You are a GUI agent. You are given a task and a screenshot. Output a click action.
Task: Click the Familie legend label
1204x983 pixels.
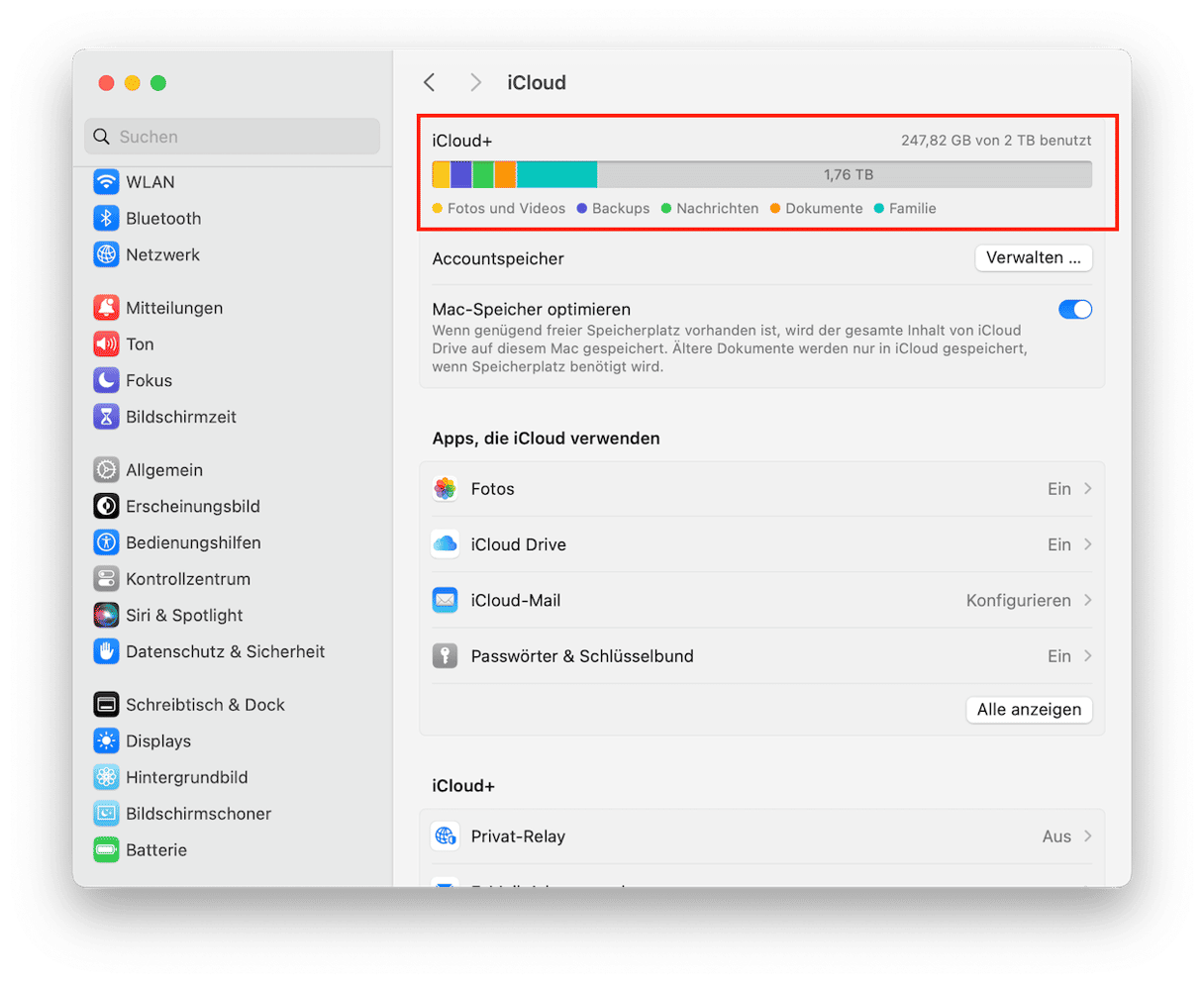click(913, 209)
